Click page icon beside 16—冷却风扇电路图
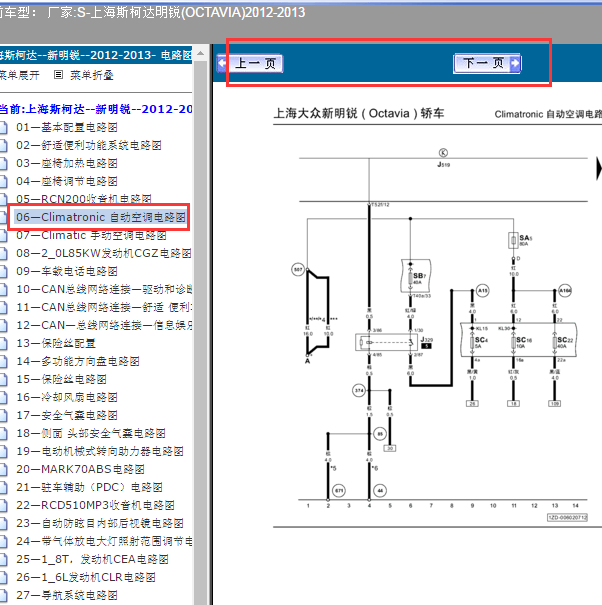 coord(3,398)
